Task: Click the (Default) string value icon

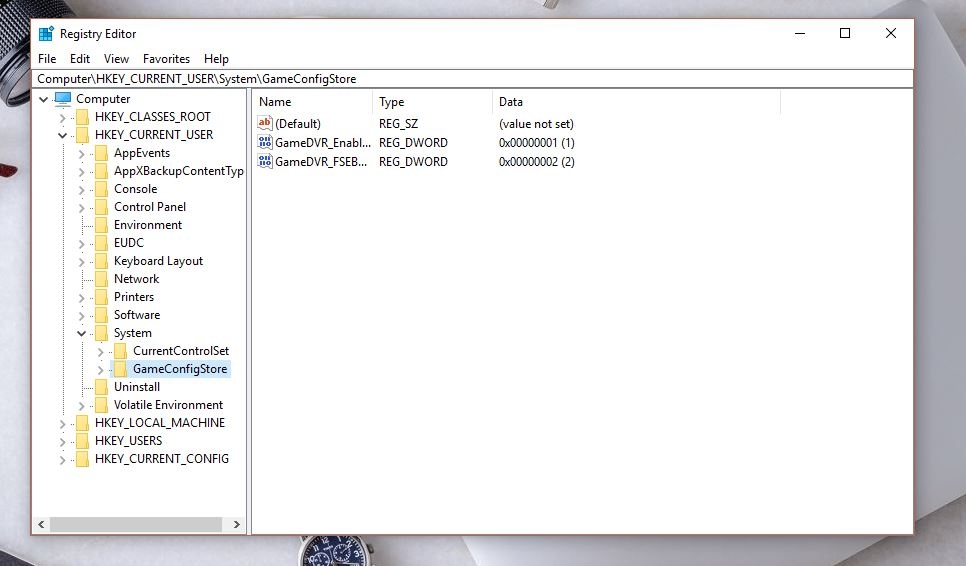Action: click(265, 123)
